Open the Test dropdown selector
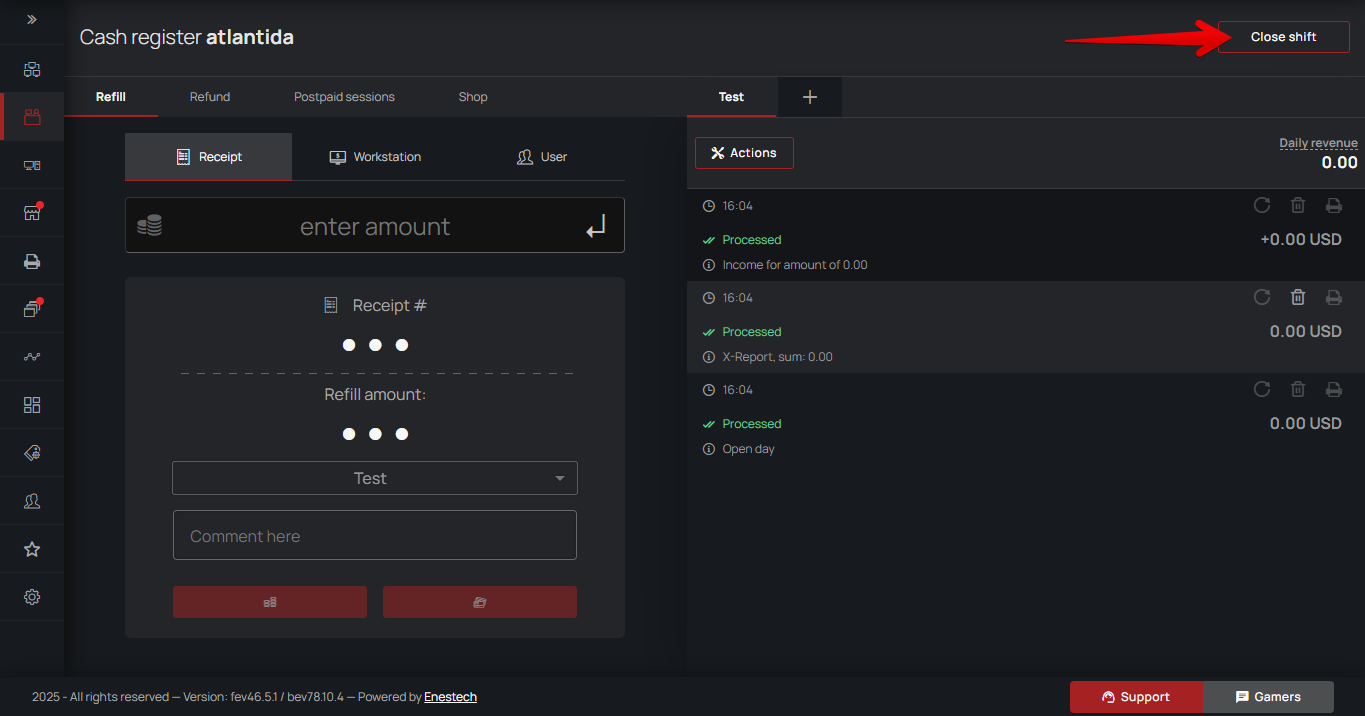 click(375, 478)
